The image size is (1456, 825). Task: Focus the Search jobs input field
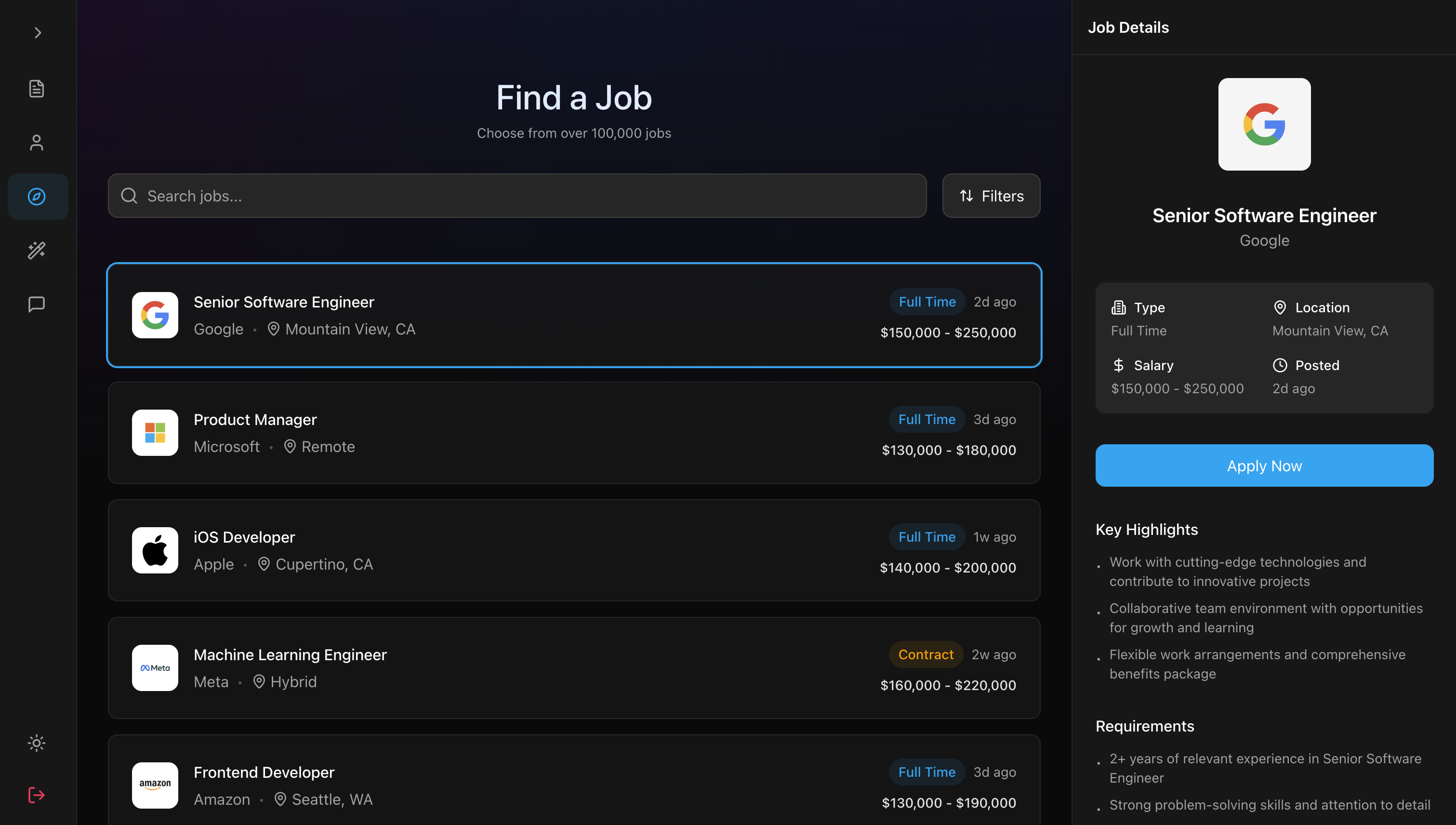(517, 196)
